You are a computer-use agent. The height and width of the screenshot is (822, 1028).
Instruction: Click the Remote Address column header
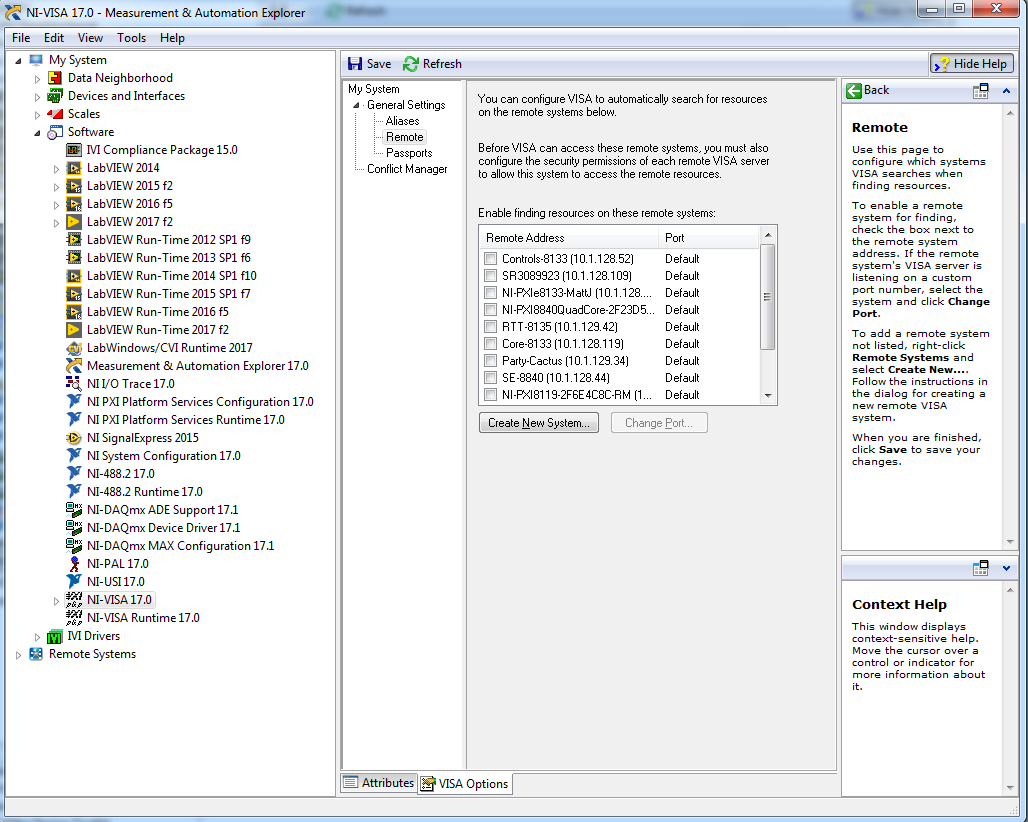[568, 238]
